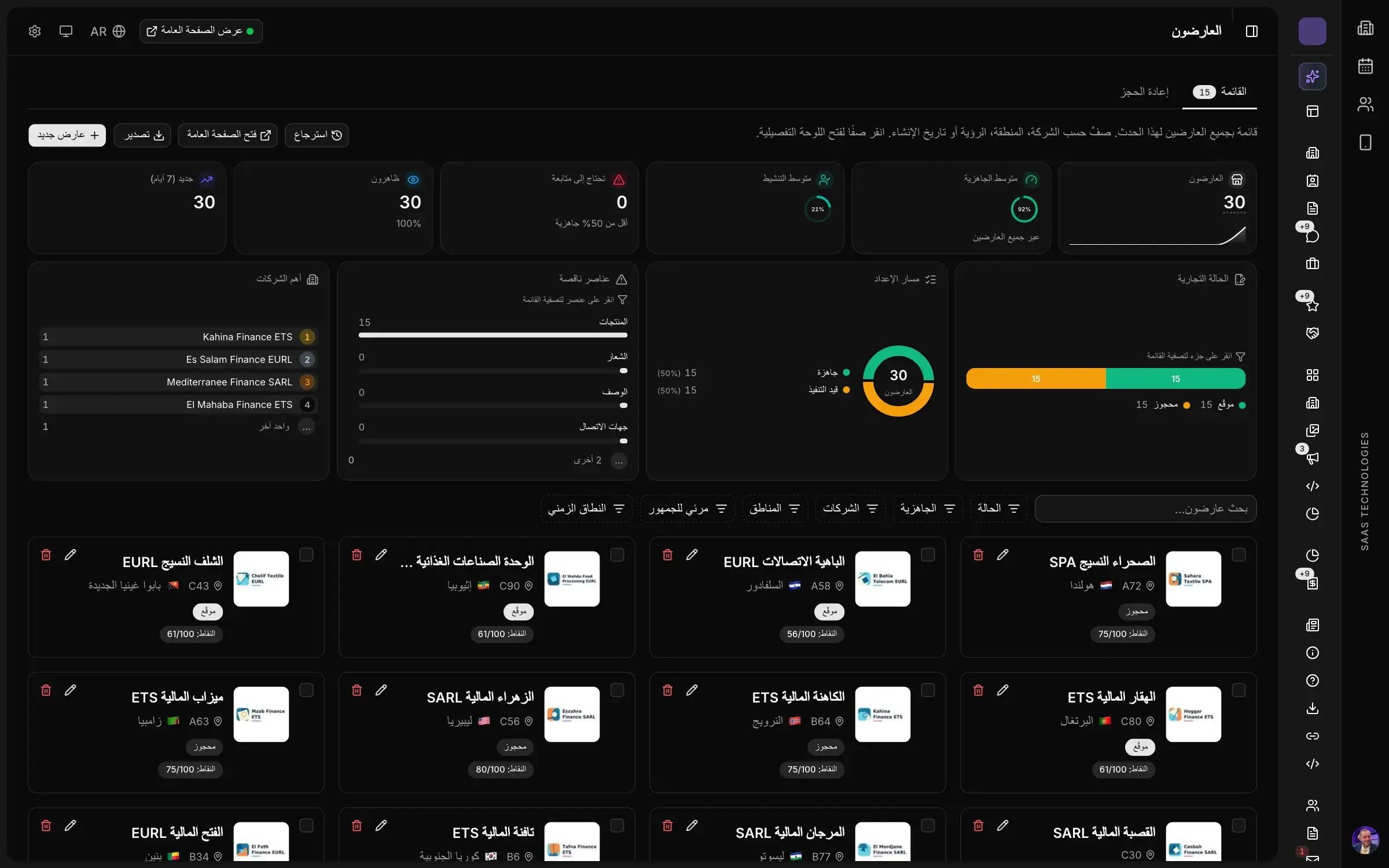1389x868 pixels.
Task: Open the النطاق الزمني filter dropdown
Action: pos(586,509)
